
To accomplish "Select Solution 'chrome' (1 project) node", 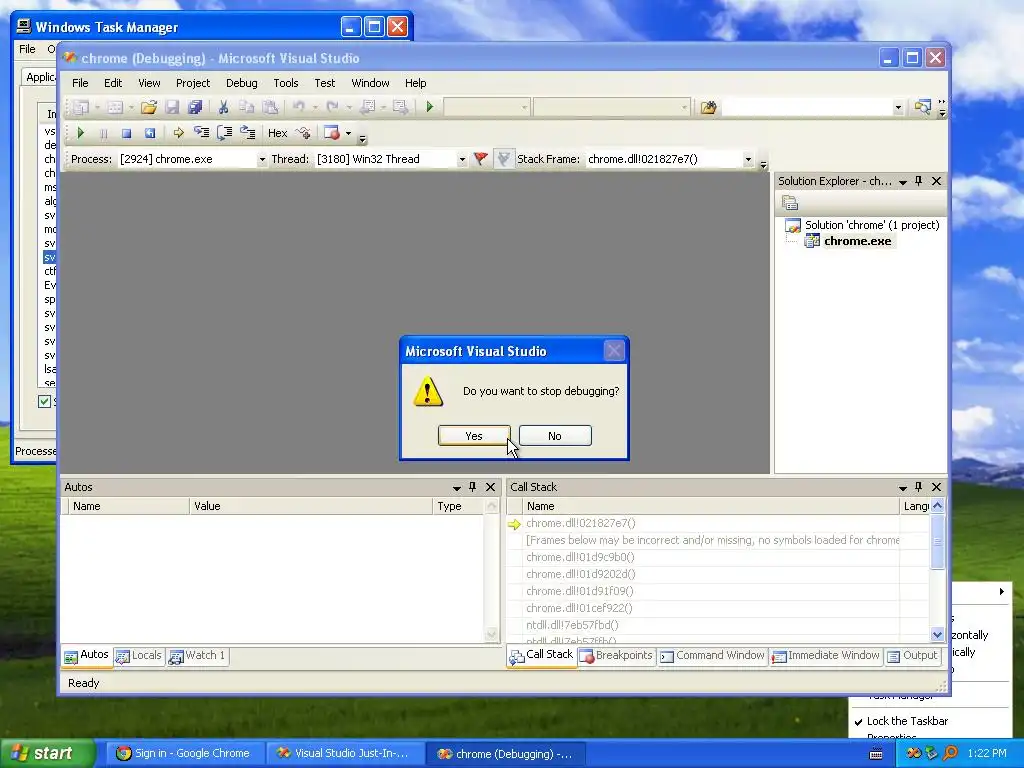I will point(872,225).
